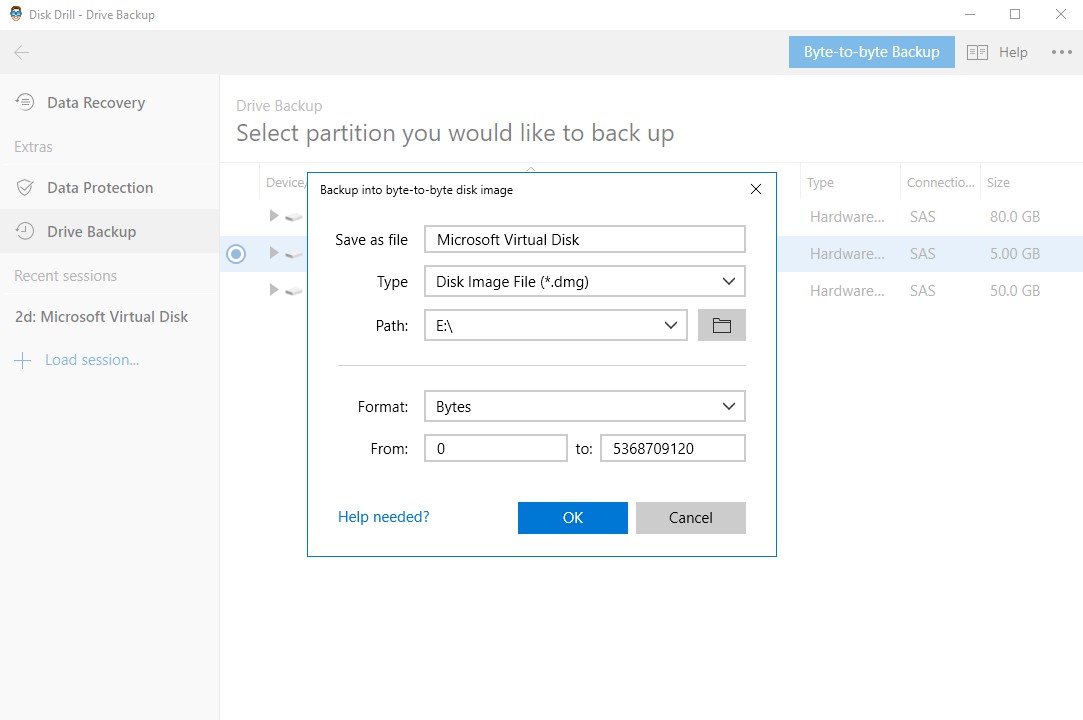Click the 80.0 GB size cell
The width and height of the screenshot is (1083, 720).
[1015, 217]
